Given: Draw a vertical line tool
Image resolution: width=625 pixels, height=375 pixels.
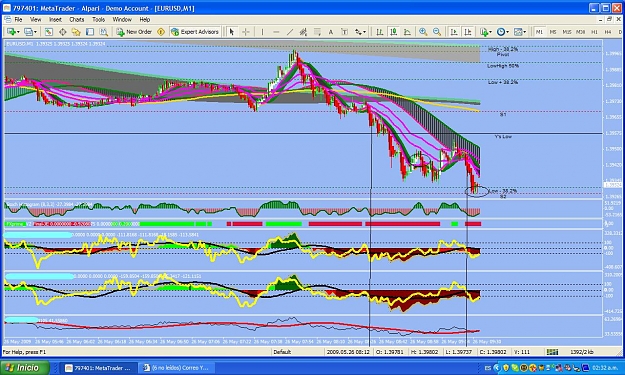Looking at the screenshot, I should click(x=262, y=32).
